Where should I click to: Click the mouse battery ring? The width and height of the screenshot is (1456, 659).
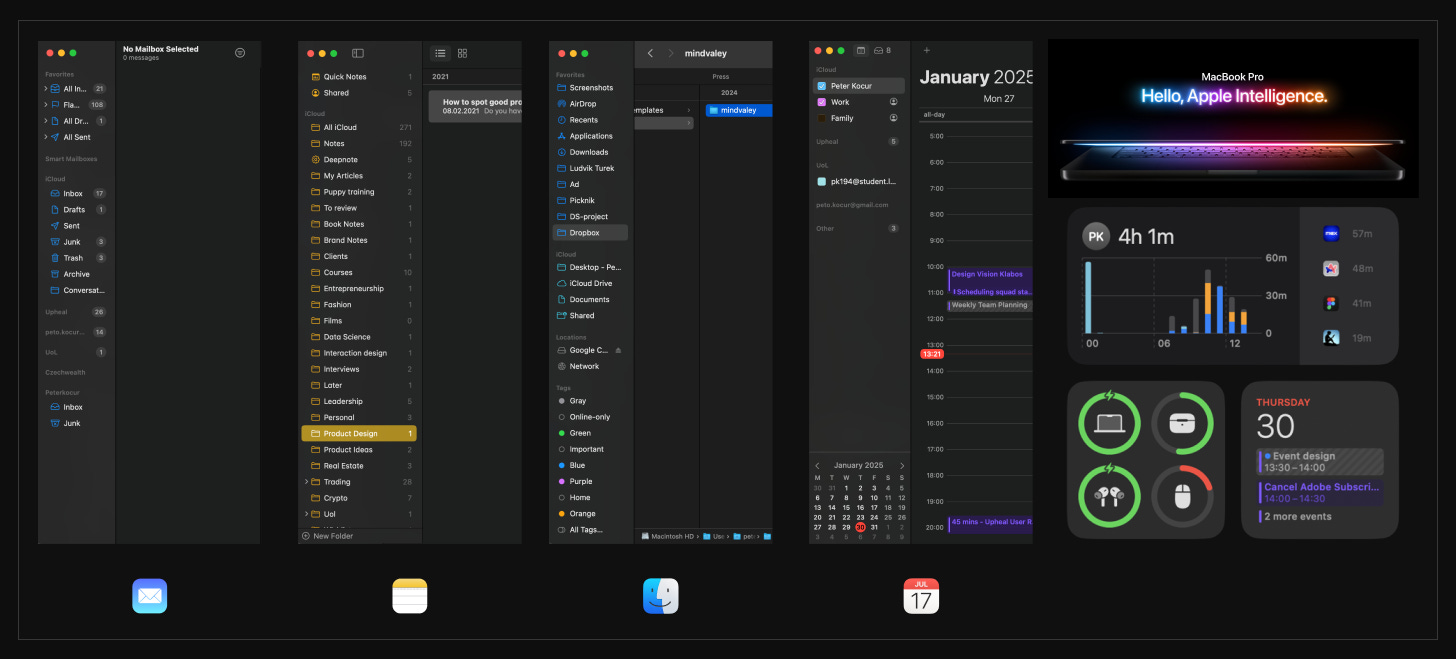tap(1182, 496)
